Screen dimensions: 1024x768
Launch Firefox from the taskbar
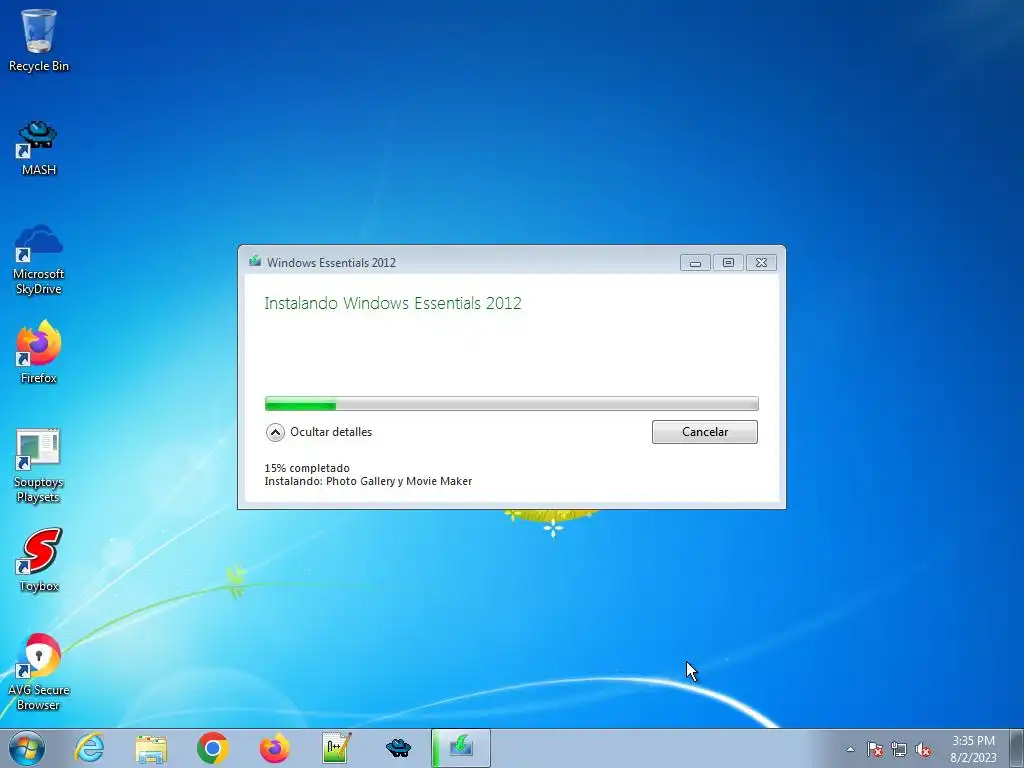(x=274, y=748)
